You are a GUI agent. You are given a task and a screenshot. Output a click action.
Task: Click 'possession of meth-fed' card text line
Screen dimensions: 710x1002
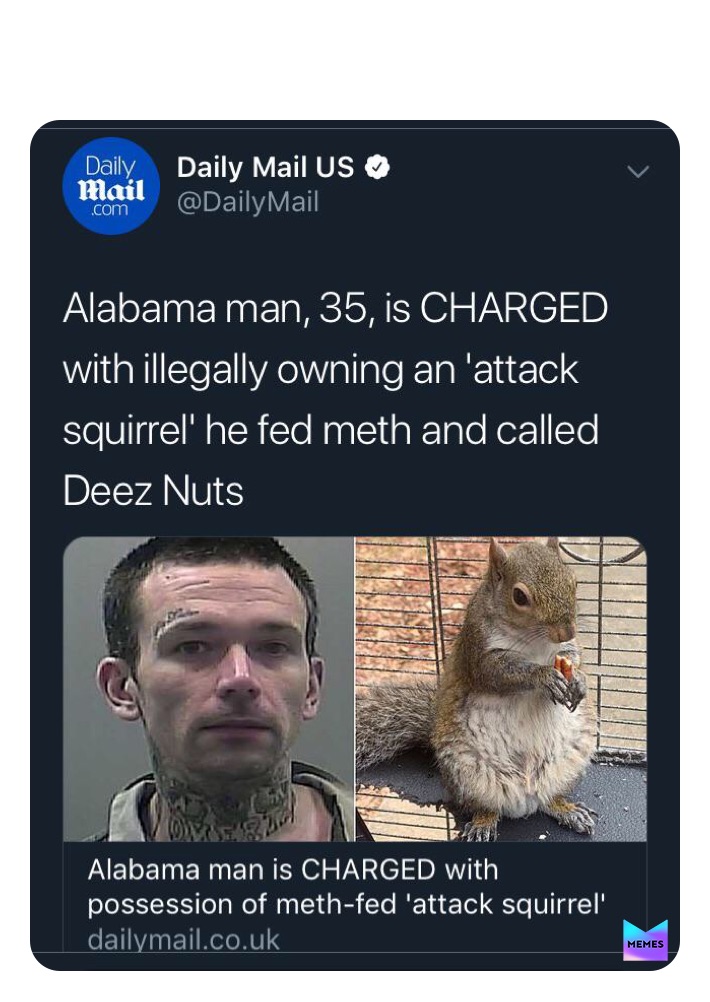pyautogui.click(x=346, y=904)
